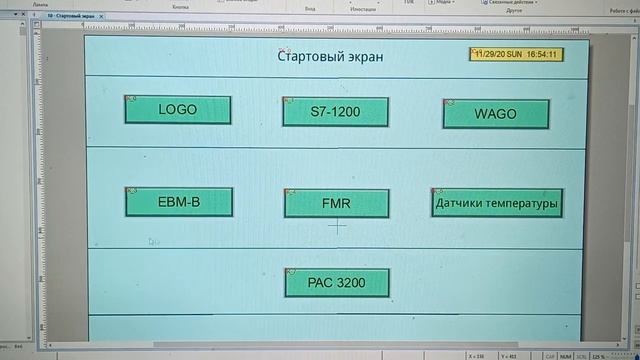Select the LOGO button on canvas

coord(178,110)
